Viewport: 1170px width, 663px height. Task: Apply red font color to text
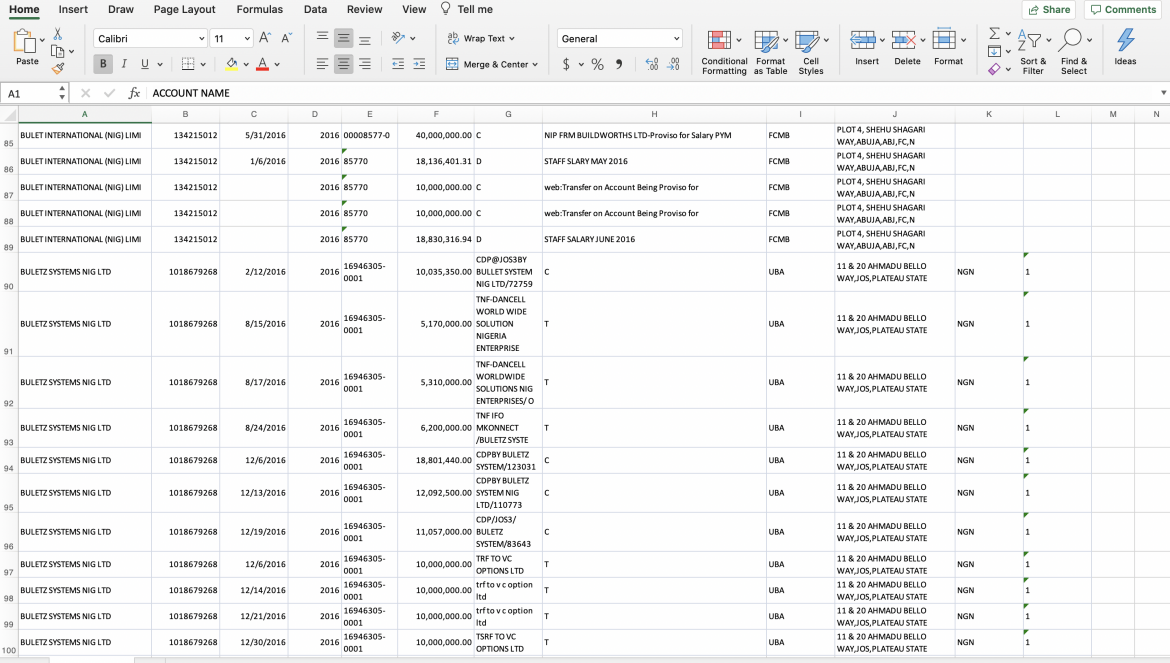tap(263, 64)
